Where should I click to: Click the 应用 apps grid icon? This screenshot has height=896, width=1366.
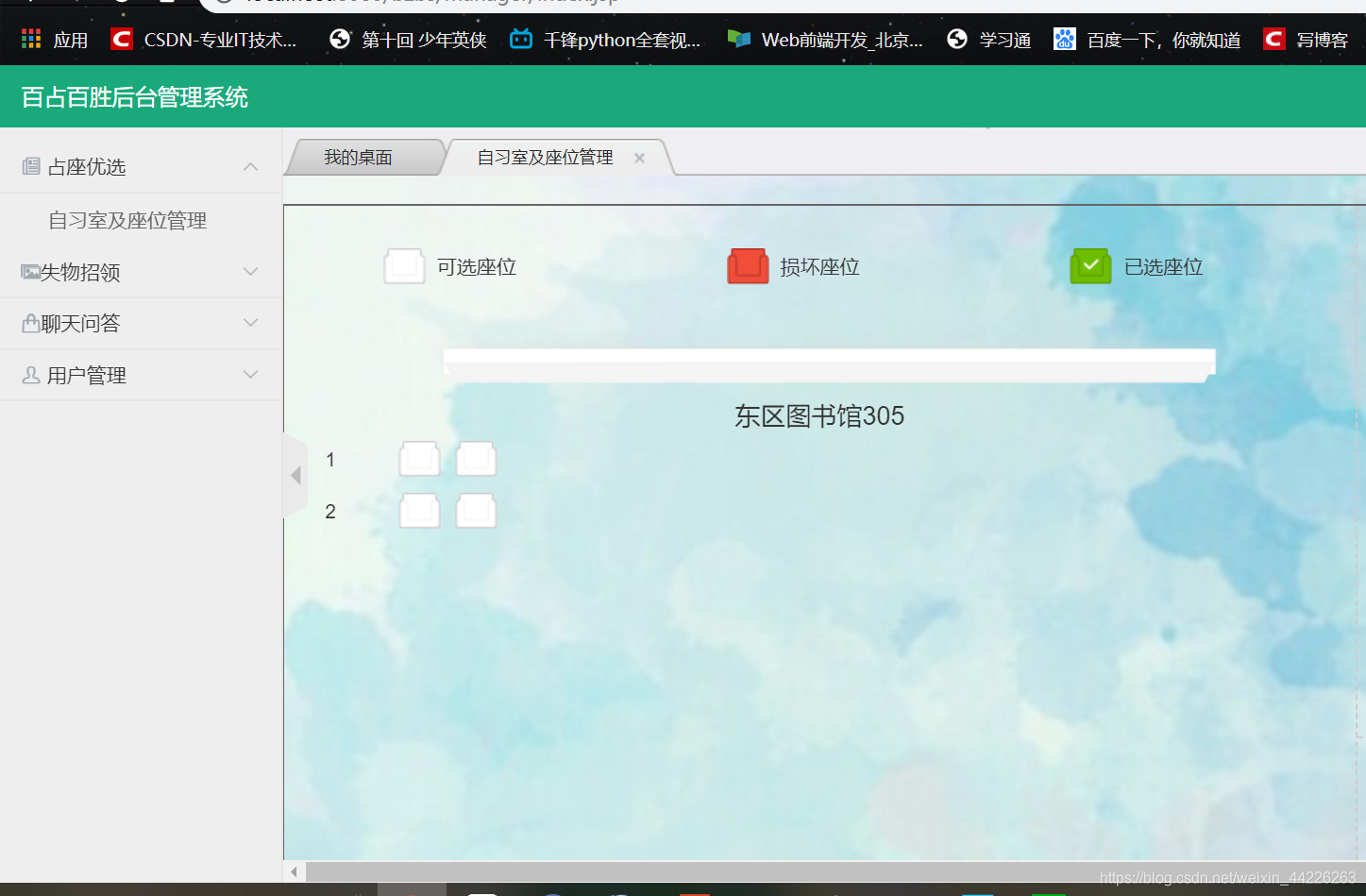tap(31, 39)
